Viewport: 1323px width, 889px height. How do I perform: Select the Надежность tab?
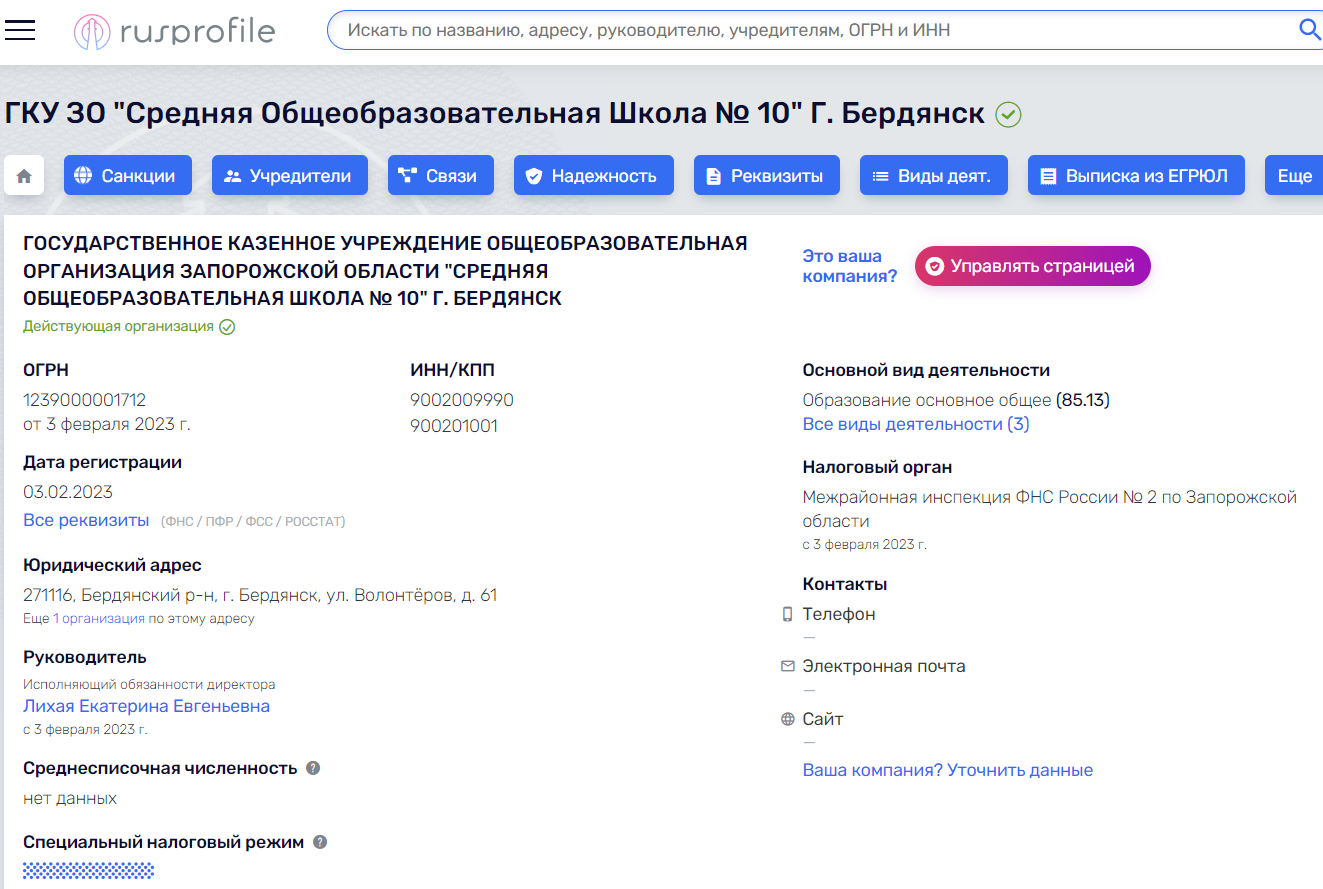pos(592,176)
